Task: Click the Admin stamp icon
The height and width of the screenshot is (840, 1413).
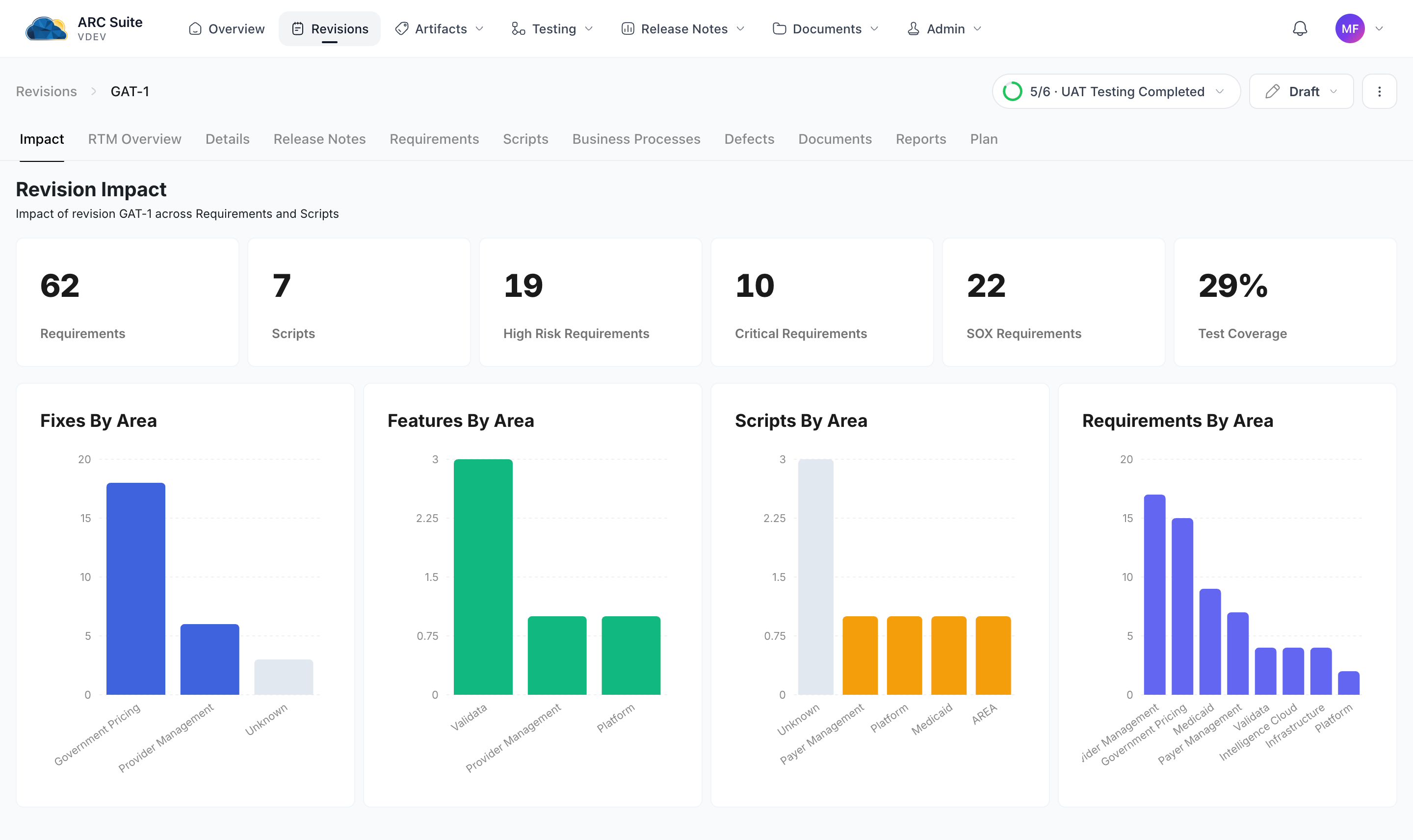Action: click(x=914, y=29)
